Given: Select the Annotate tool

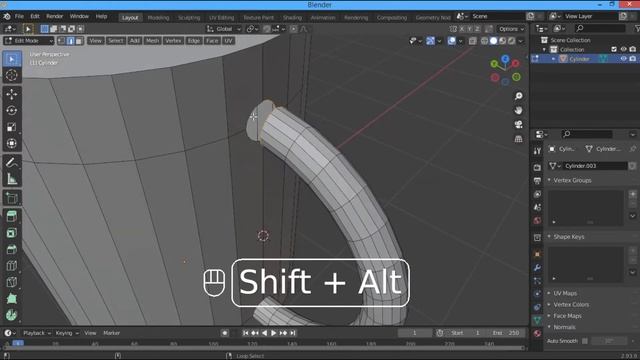Looking at the screenshot, I should (x=11, y=162).
